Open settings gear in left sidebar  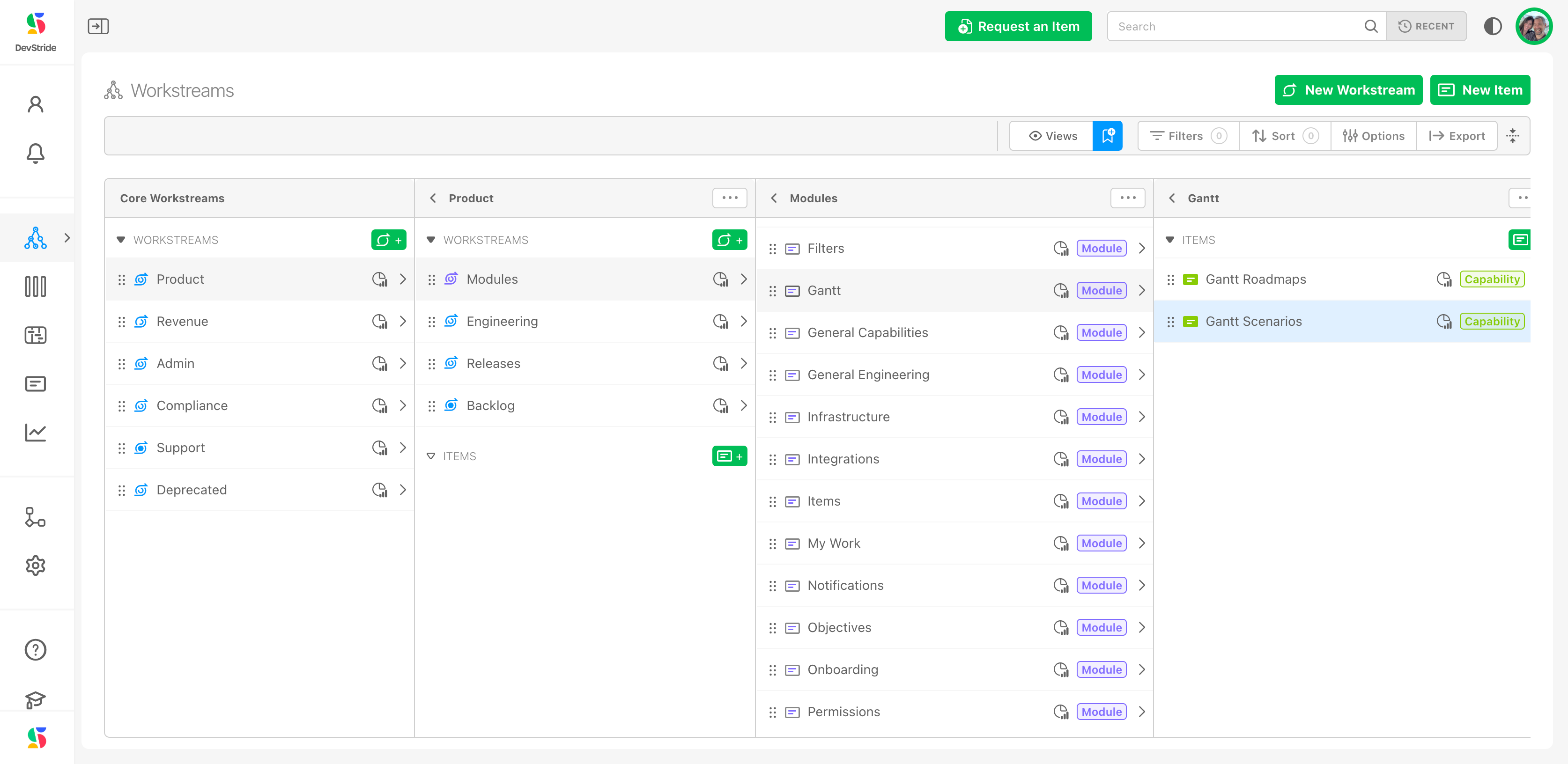click(35, 566)
